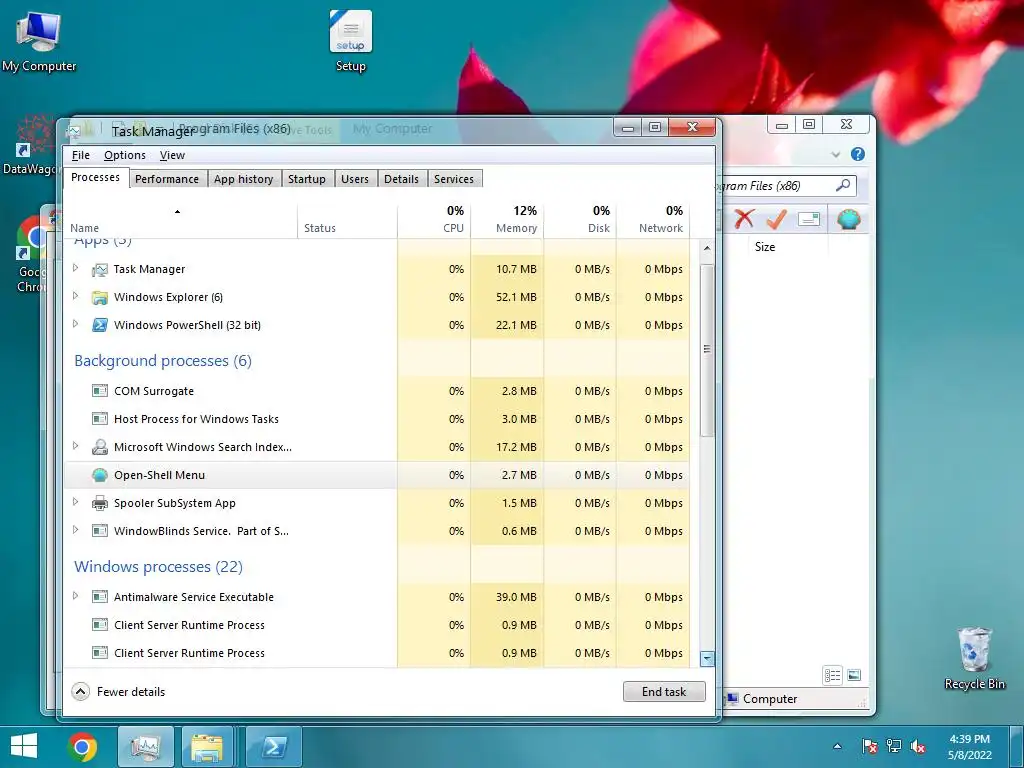This screenshot has height=768, width=1024.
Task: Click the orange checkmark icon in Explorer toolbar
Action: [x=776, y=219]
